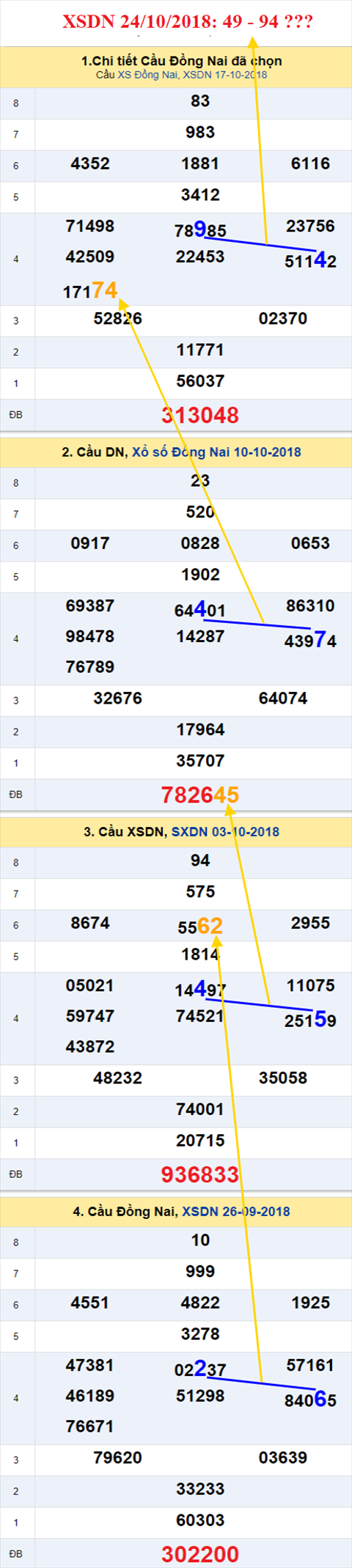
Task: Click the number 60303
Action: tap(200, 1520)
